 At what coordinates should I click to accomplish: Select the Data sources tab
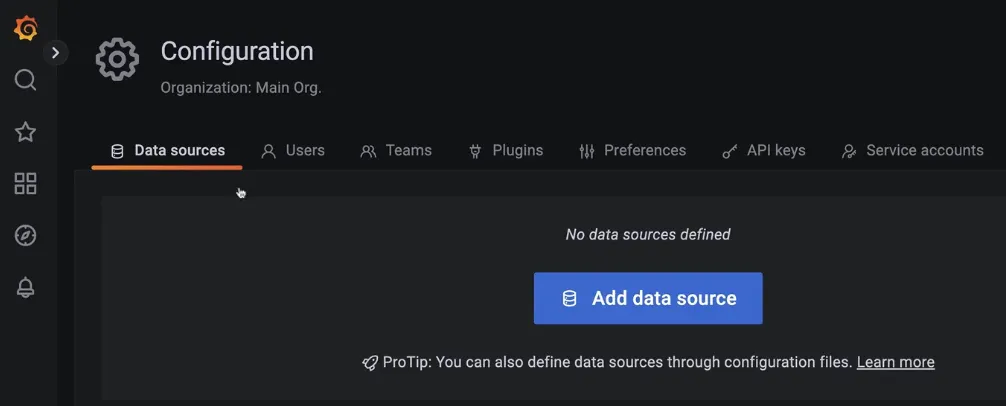point(168,151)
